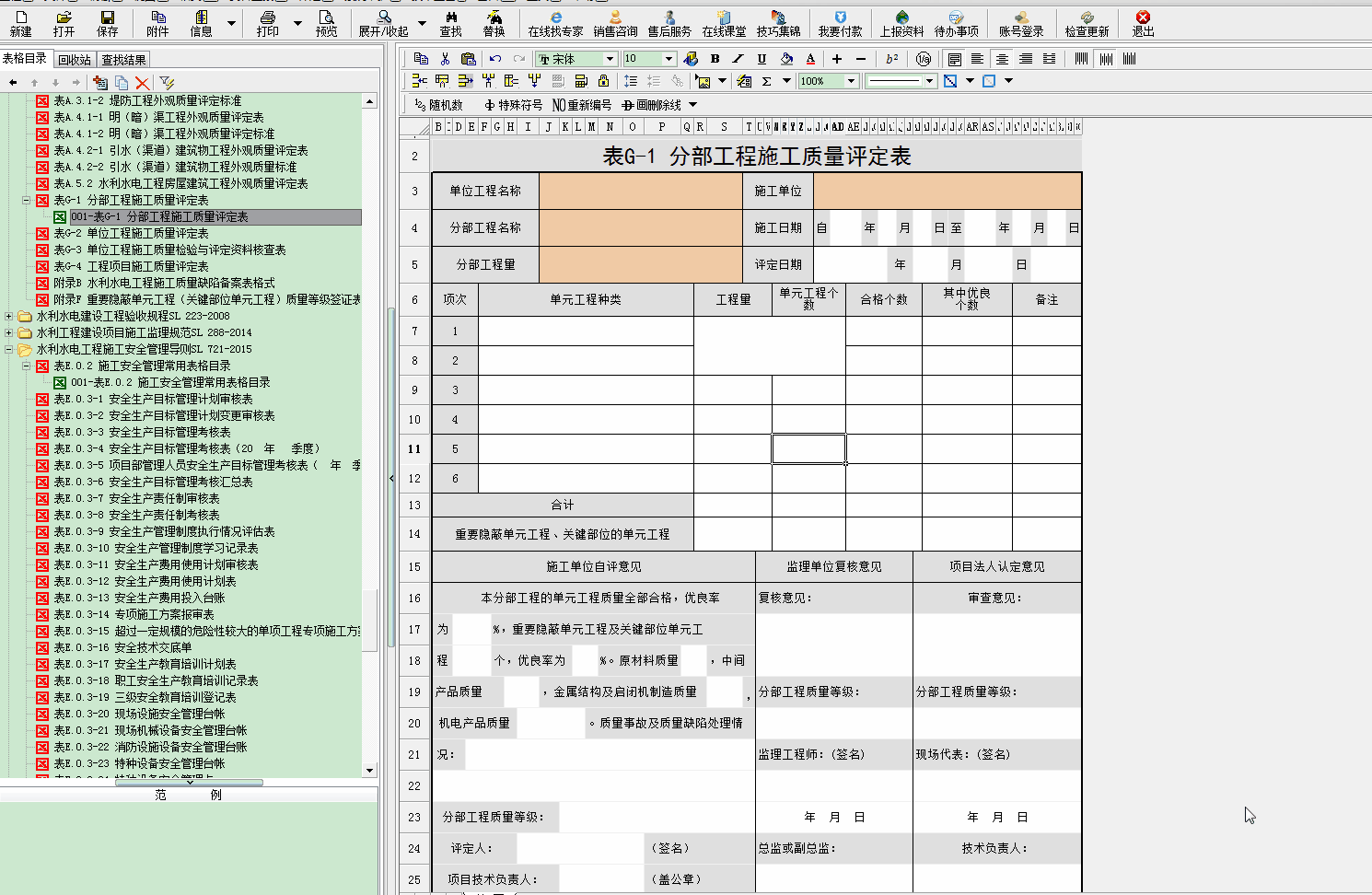This screenshot has height=895, width=1372.
Task: Toggle underline formatting button
Action: tap(762, 59)
